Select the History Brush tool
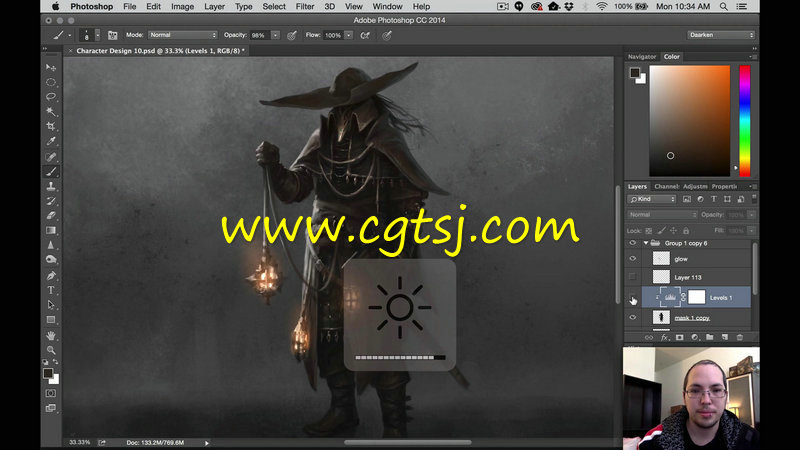 [51, 201]
